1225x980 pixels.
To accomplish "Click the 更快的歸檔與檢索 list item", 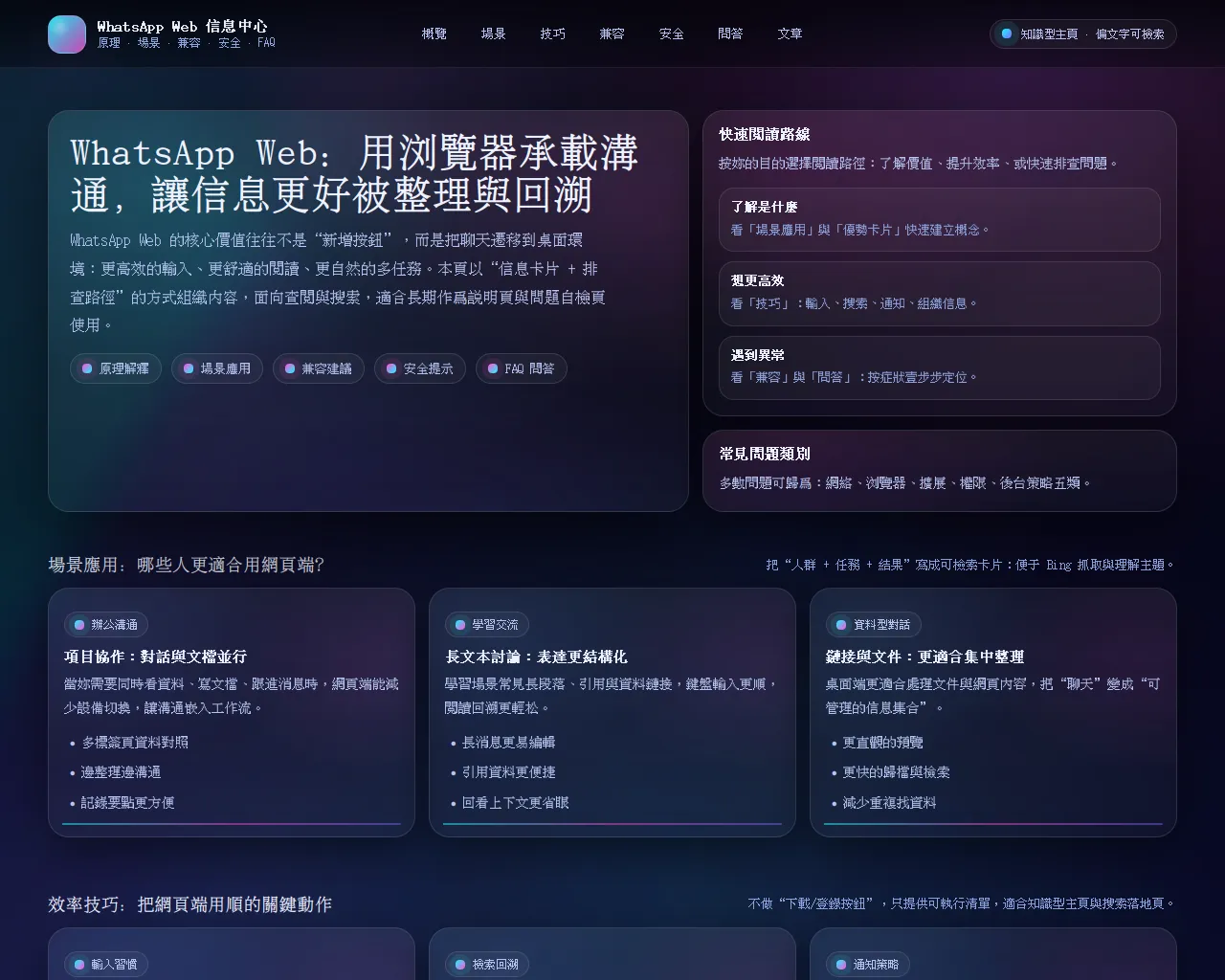I will 897,772.
